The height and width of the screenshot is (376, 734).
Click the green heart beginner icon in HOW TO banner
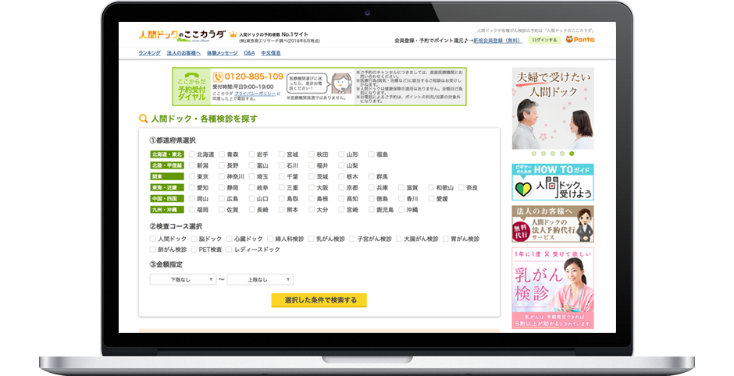[523, 189]
